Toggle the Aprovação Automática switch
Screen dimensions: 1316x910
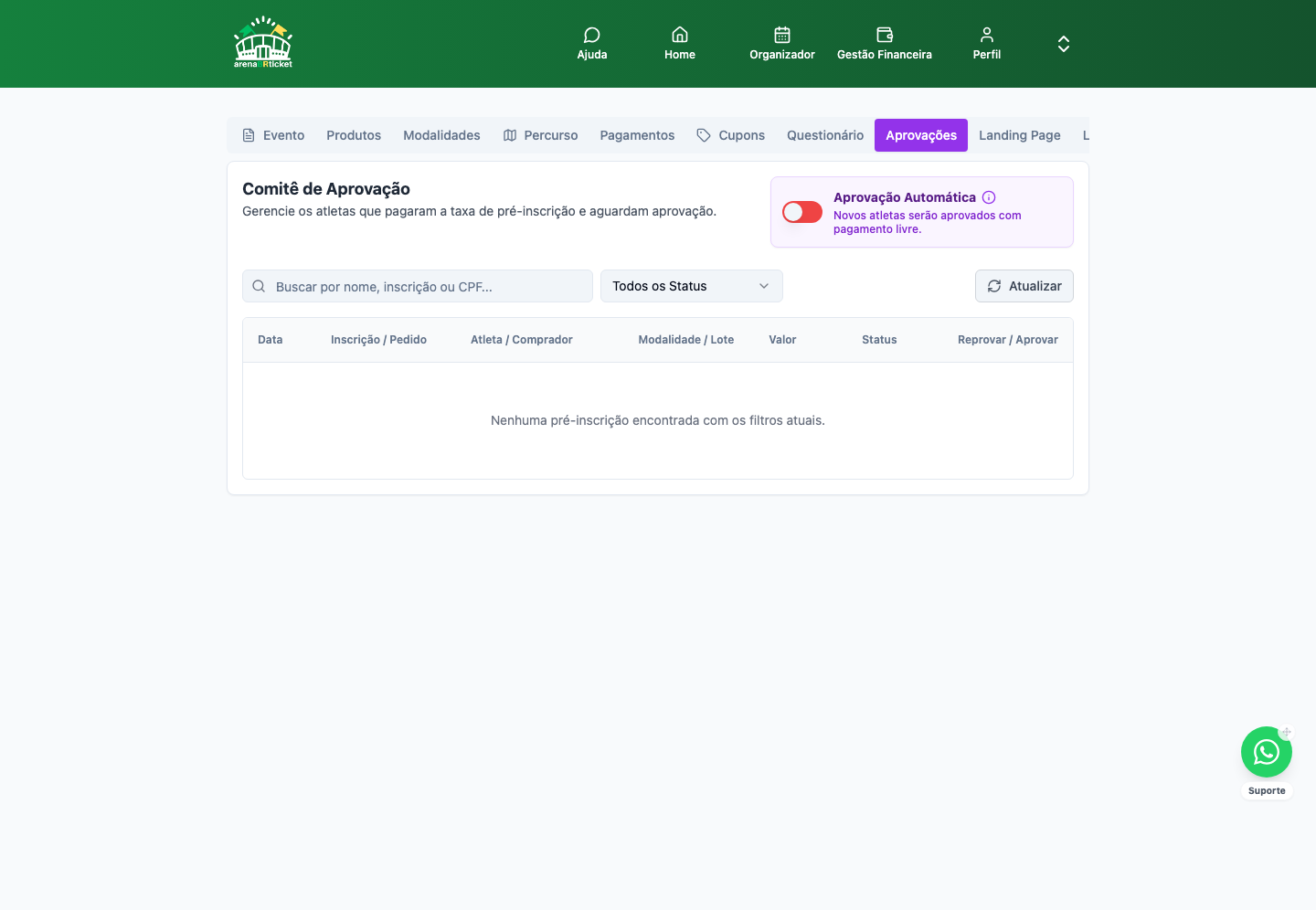[x=802, y=212]
